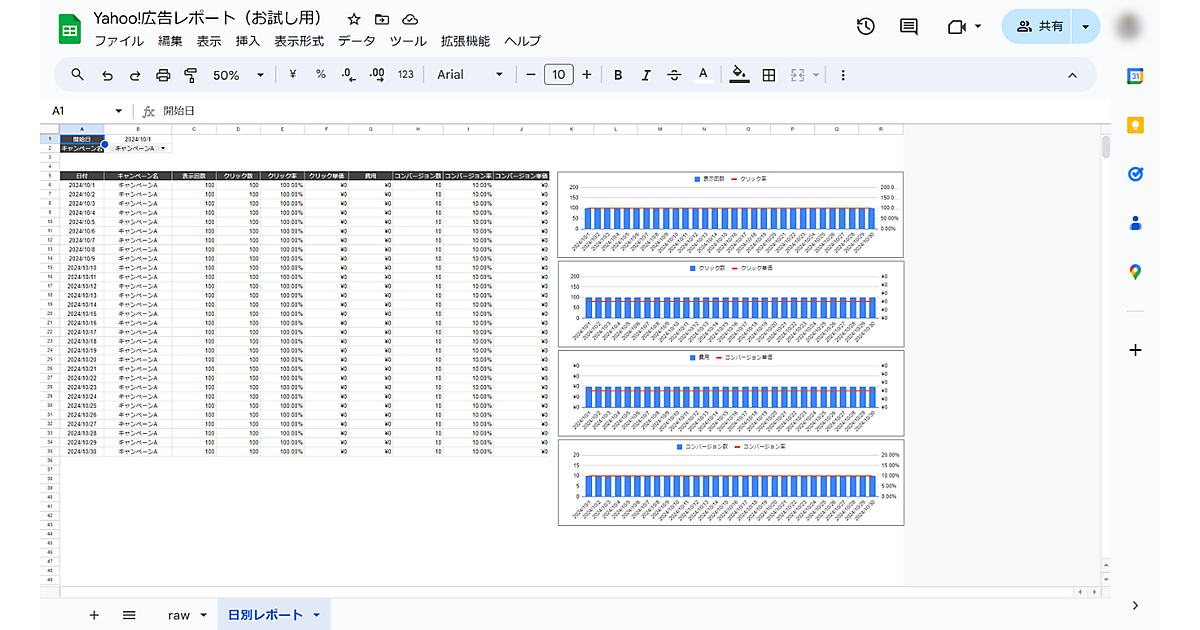Click the print icon in toolbar
Viewport: 1200px width, 630px height.
coord(163,75)
